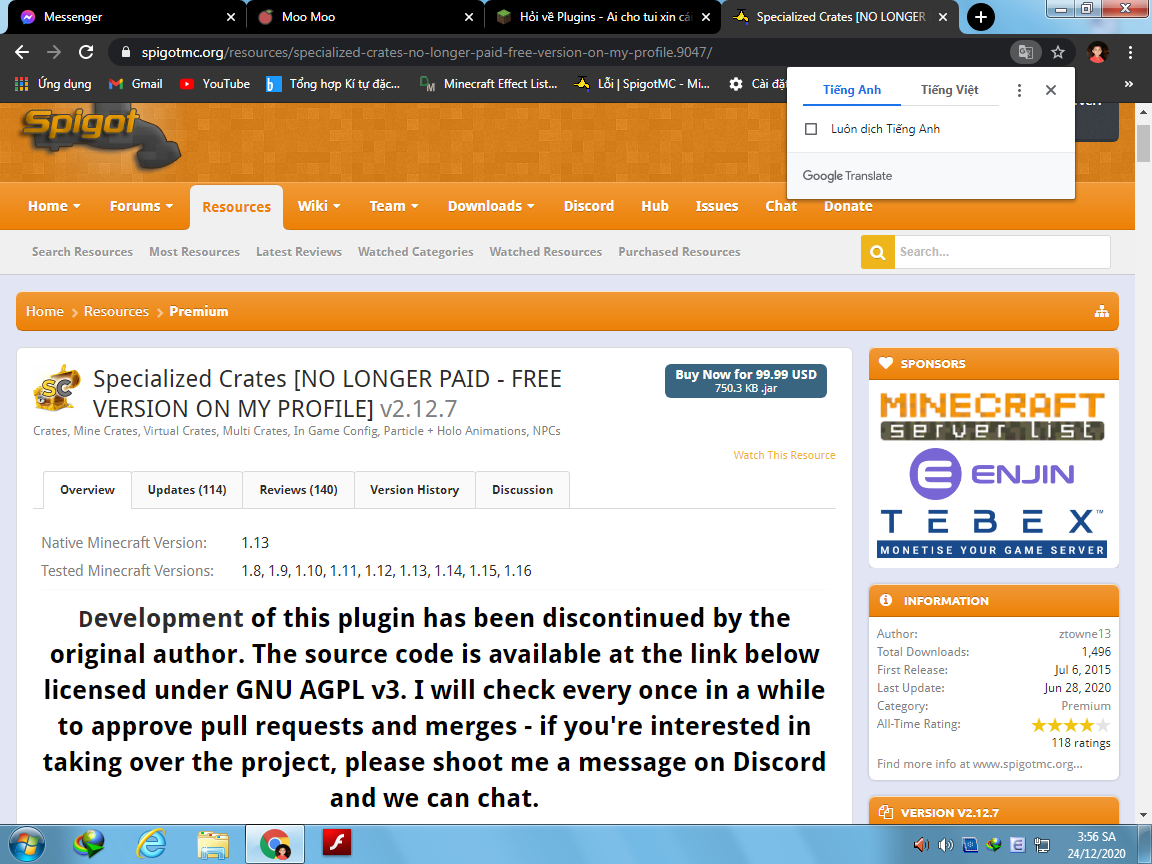The height and width of the screenshot is (864, 1152).
Task: Click the Spigot logo
Action: point(99,140)
